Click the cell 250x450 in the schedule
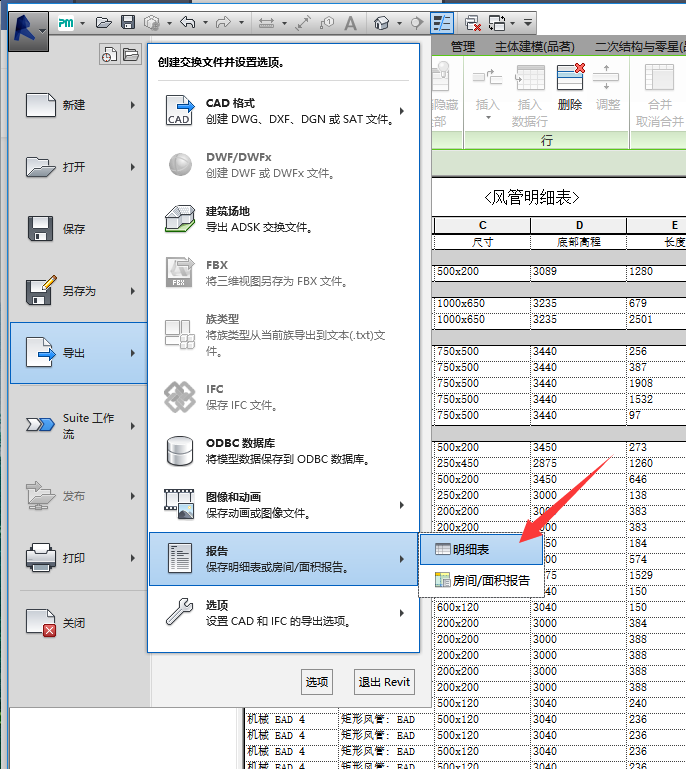 tap(483, 463)
